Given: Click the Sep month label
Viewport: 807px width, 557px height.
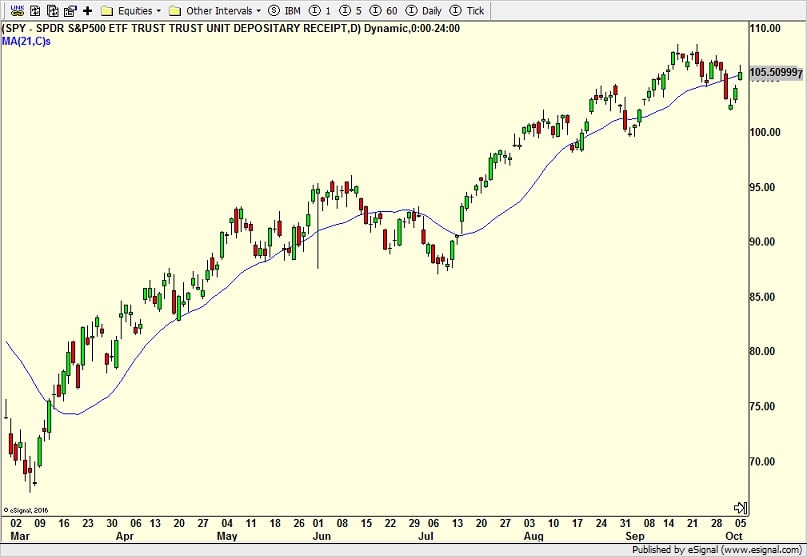Looking at the screenshot, I should coord(635,536).
